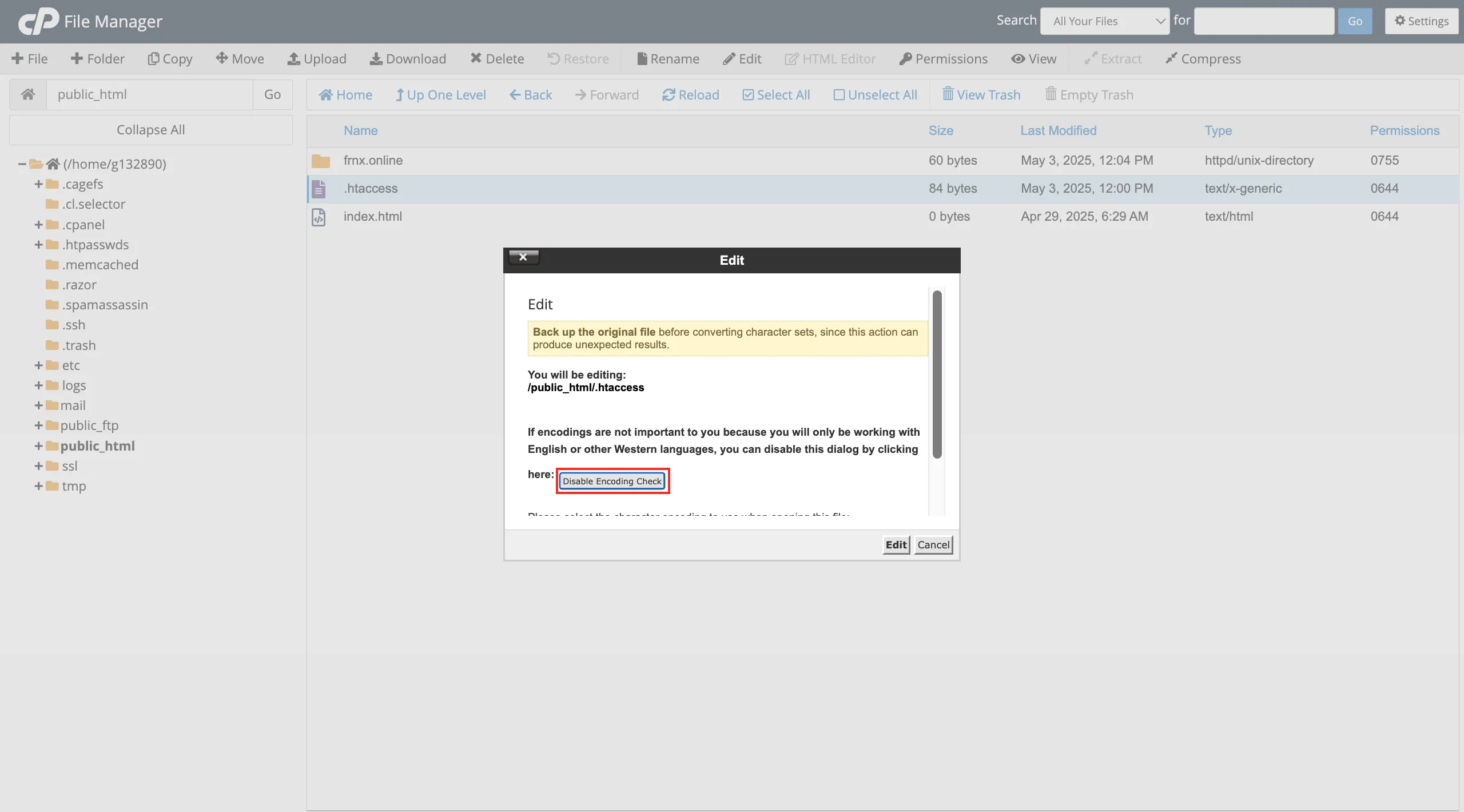Open the Permissions key tool
This screenshot has width=1464, height=812.
click(943, 59)
